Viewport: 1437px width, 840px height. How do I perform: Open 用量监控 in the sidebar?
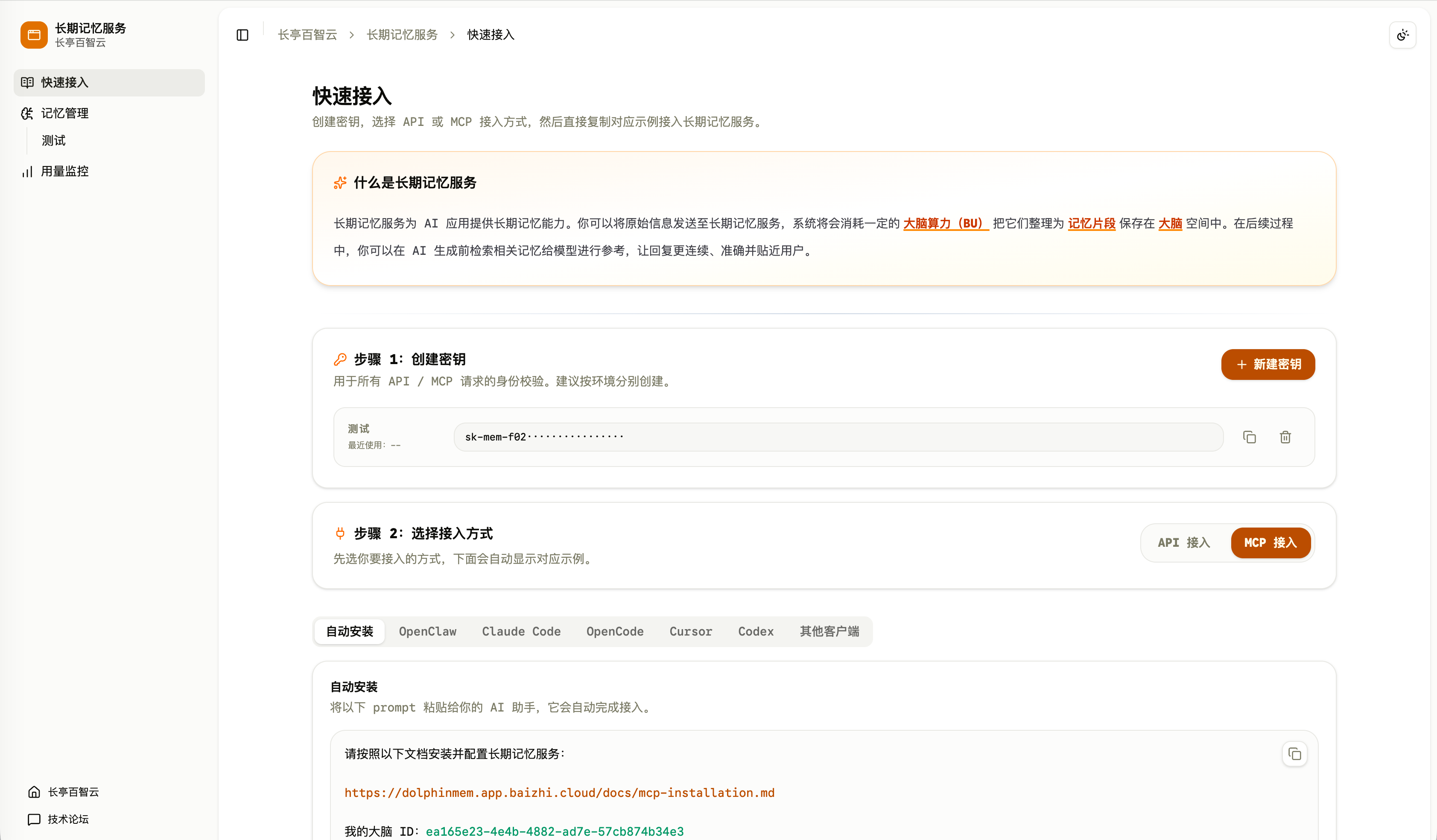click(64, 171)
